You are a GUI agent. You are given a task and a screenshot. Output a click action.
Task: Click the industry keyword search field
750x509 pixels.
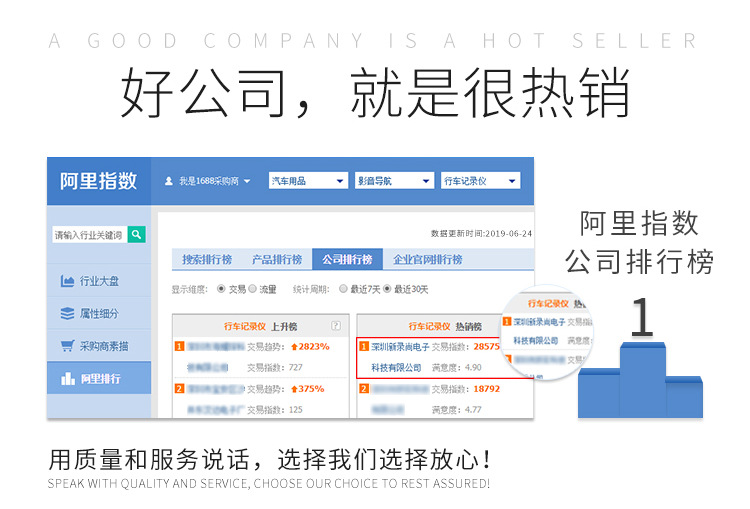click(x=89, y=235)
